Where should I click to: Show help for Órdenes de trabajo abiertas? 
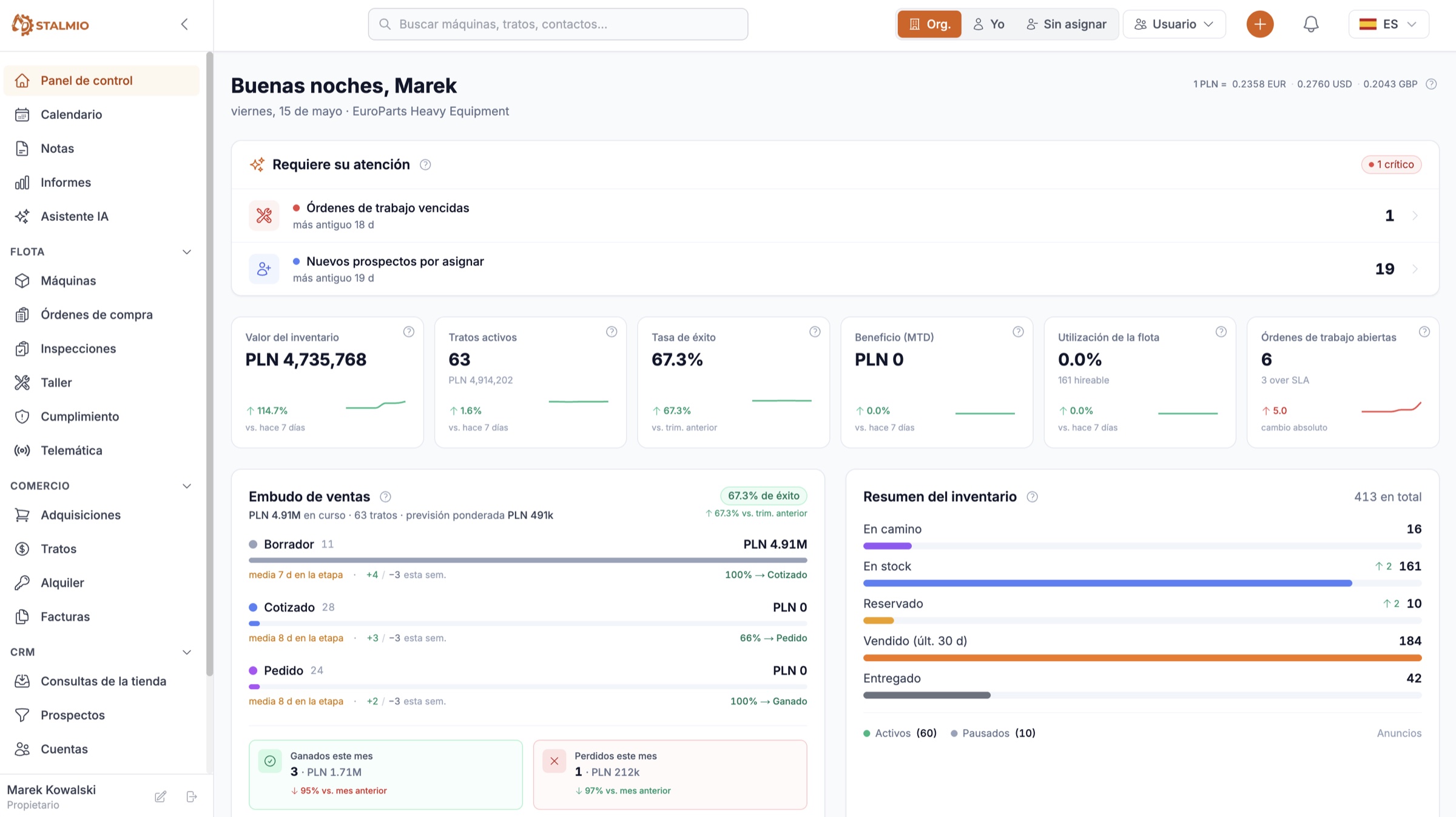1424,332
